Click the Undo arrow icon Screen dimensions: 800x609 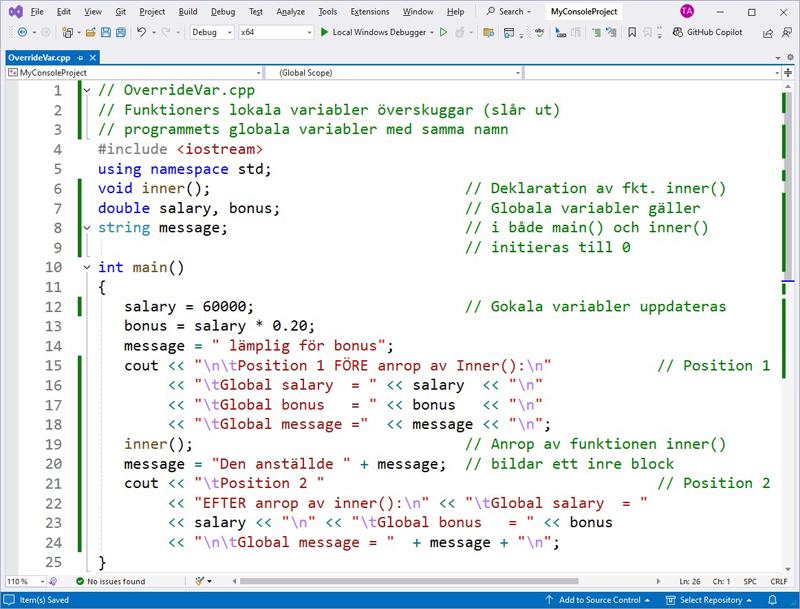pos(142,32)
